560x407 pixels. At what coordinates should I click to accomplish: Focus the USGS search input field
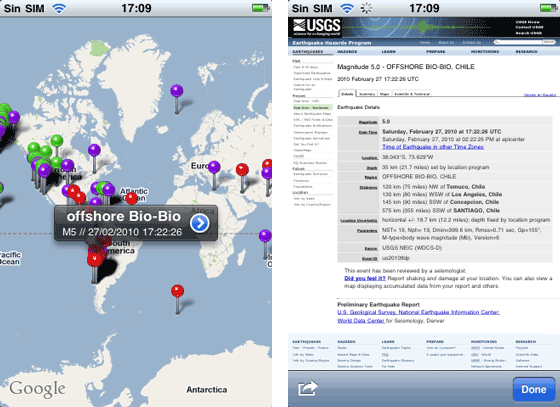pyautogui.click(x=518, y=42)
